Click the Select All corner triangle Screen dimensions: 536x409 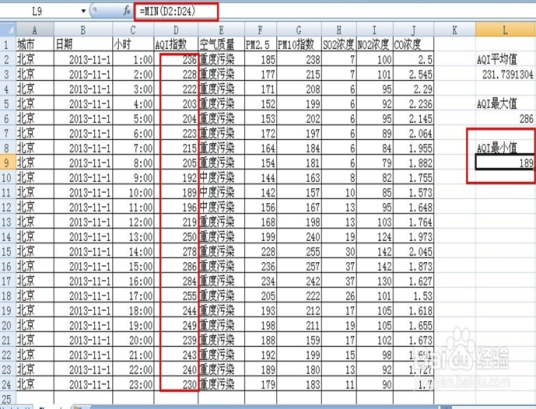tap(8, 30)
